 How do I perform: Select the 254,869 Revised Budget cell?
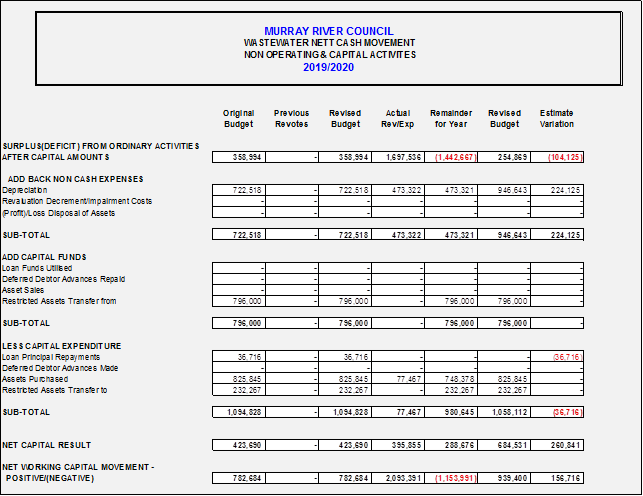(x=504, y=157)
